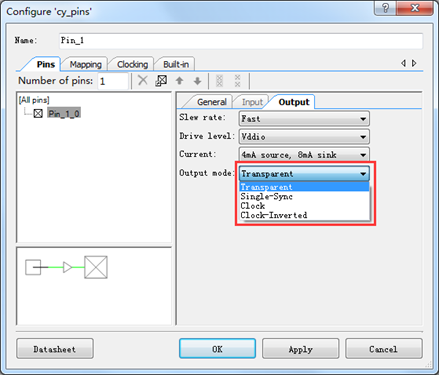
Task: Open the Input sub-tab
Action: click(x=252, y=102)
